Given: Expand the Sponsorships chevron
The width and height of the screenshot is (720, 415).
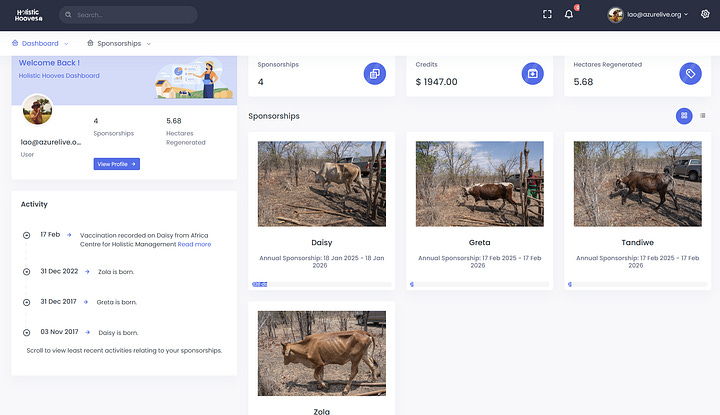Looking at the screenshot, I should pos(148,44).
